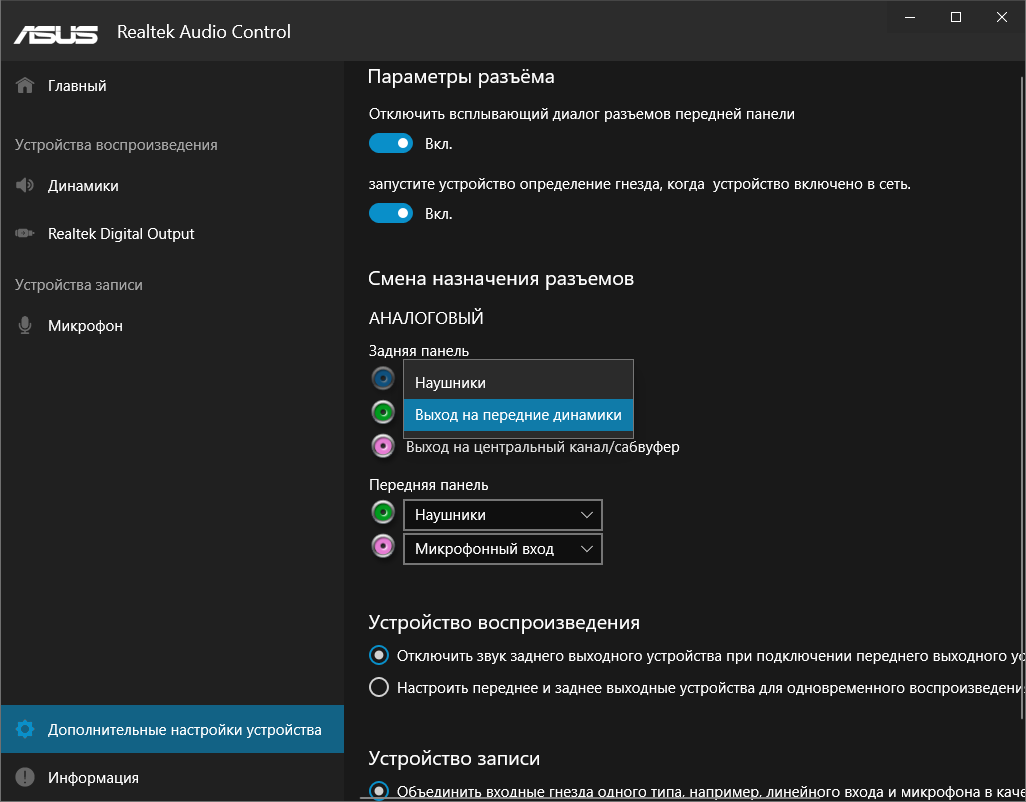Click the Realtek Digital Output device icon

(25, 233)
